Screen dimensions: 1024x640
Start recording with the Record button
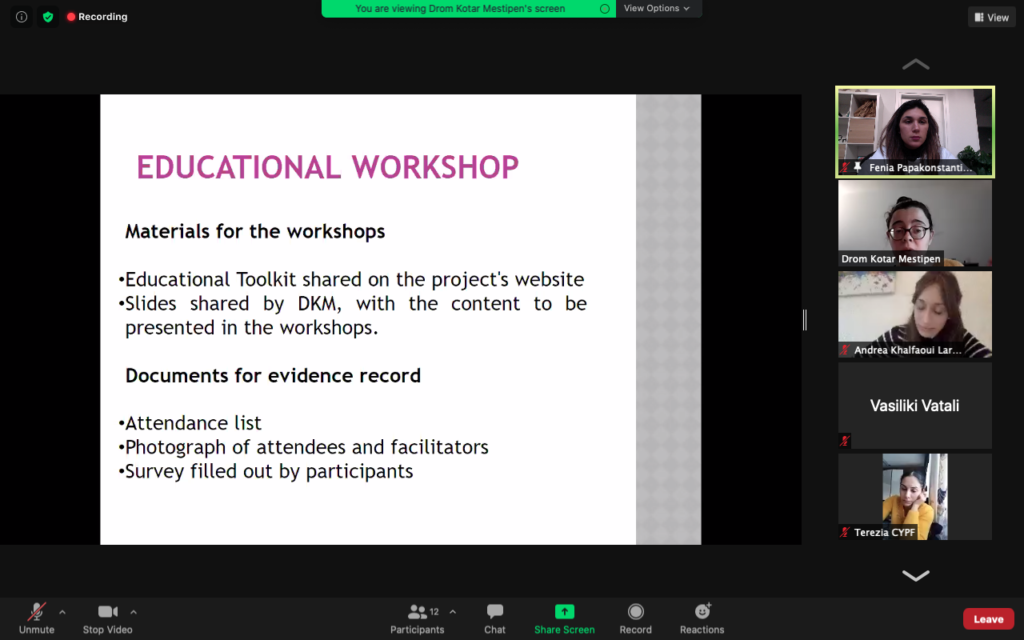pos(635,618)
